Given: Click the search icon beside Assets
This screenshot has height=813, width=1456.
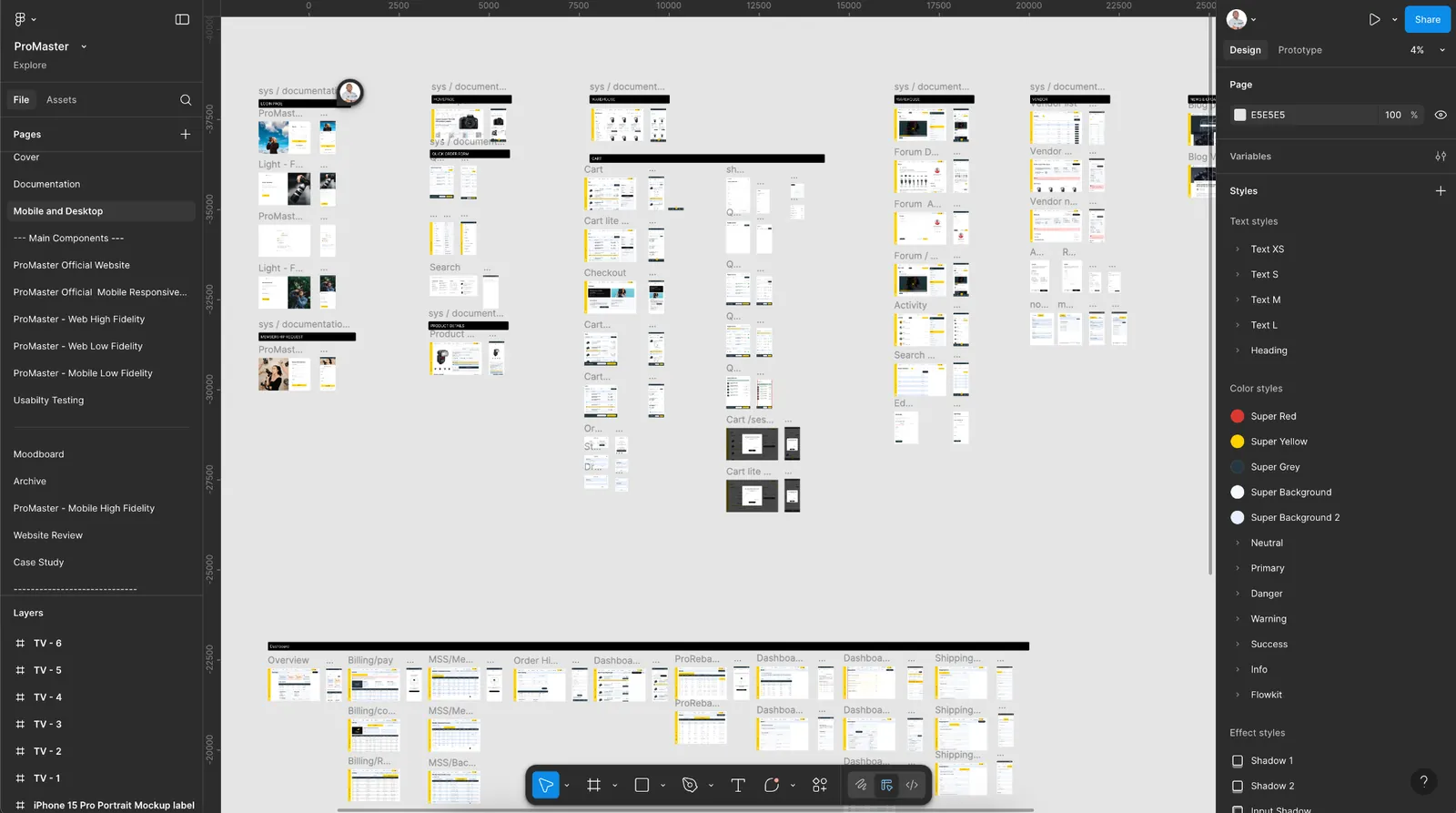Looking at the screenshot, I should [x=186, y=100].
